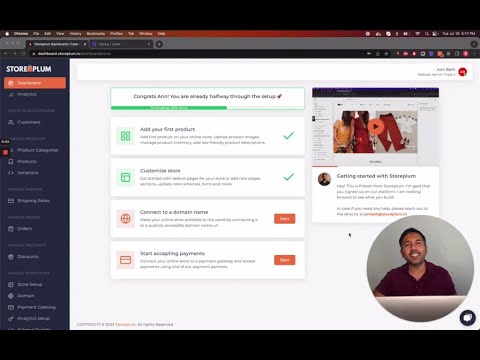Screen dimensions: 480x360
Task: Click the Products box icon
Action: click(x=11, y=162)
